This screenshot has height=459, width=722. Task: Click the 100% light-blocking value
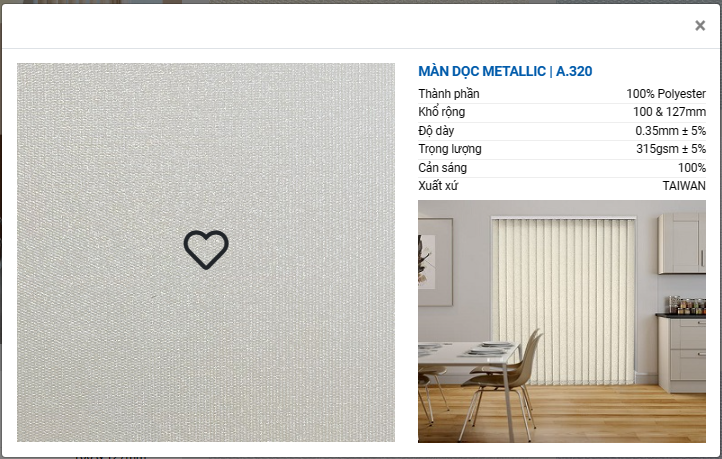[692, 168]
